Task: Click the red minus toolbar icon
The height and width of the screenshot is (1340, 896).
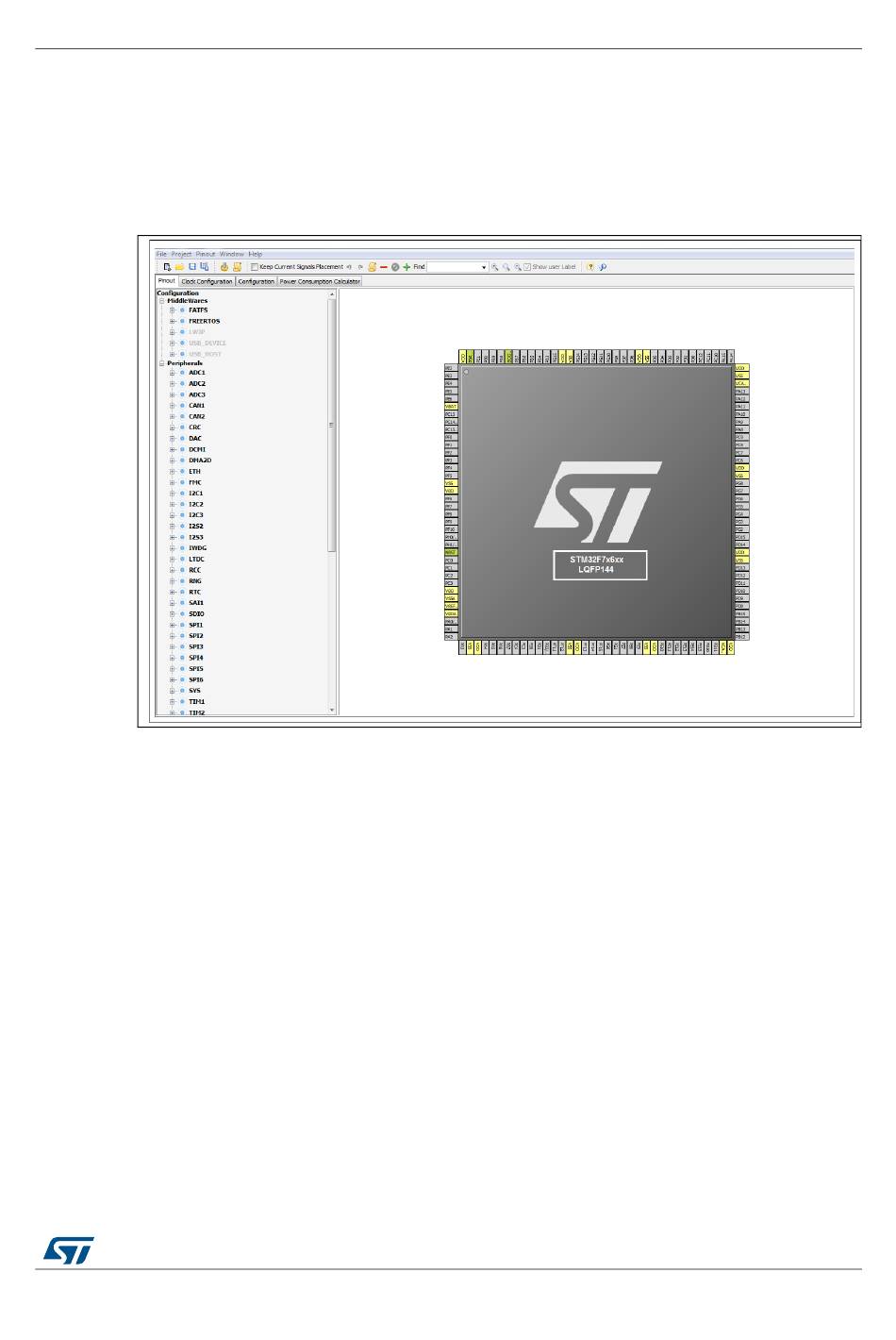Action: pos(384,267)
